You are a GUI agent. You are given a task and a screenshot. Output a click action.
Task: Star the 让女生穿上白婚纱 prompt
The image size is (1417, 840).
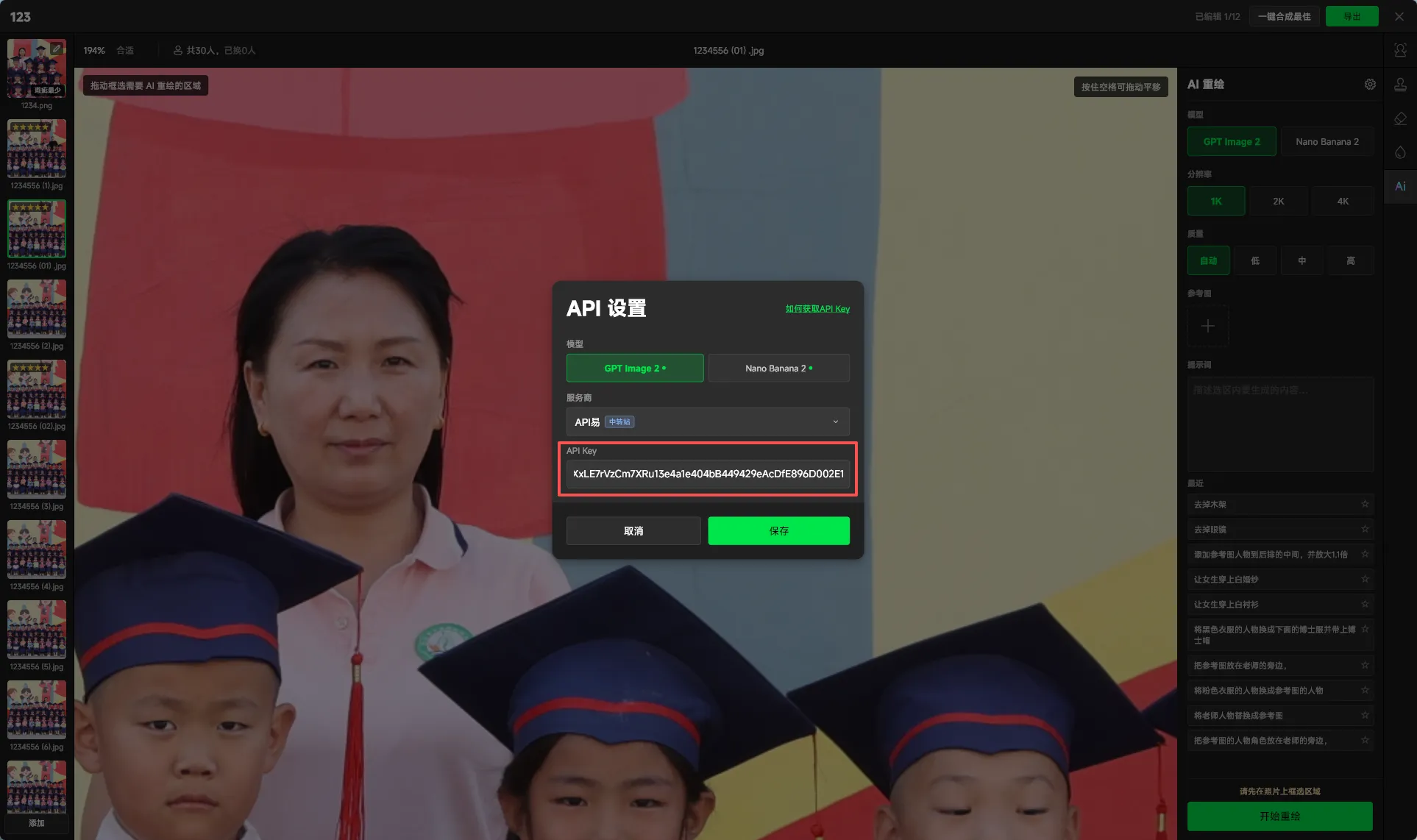pos(1365,579)
